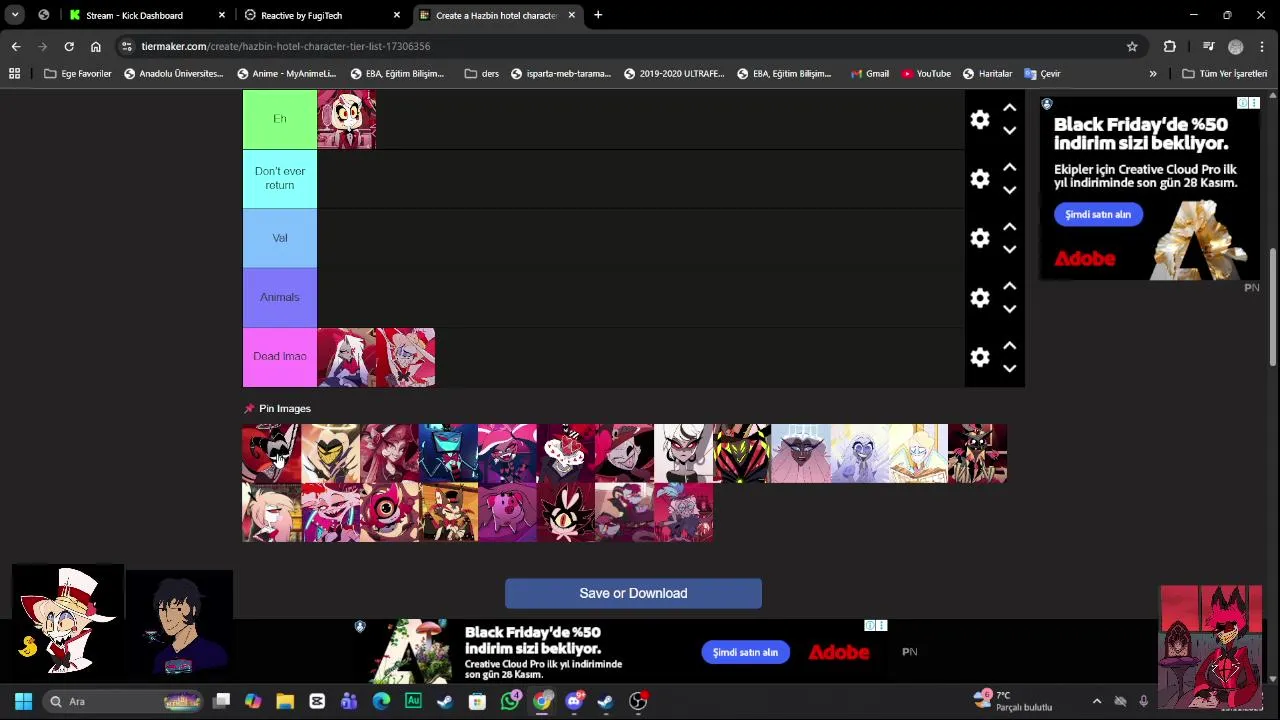Go back to the previous page
Image resolution: width=1280 pixels, height=720 pixels.
click(x=16, y=46)
